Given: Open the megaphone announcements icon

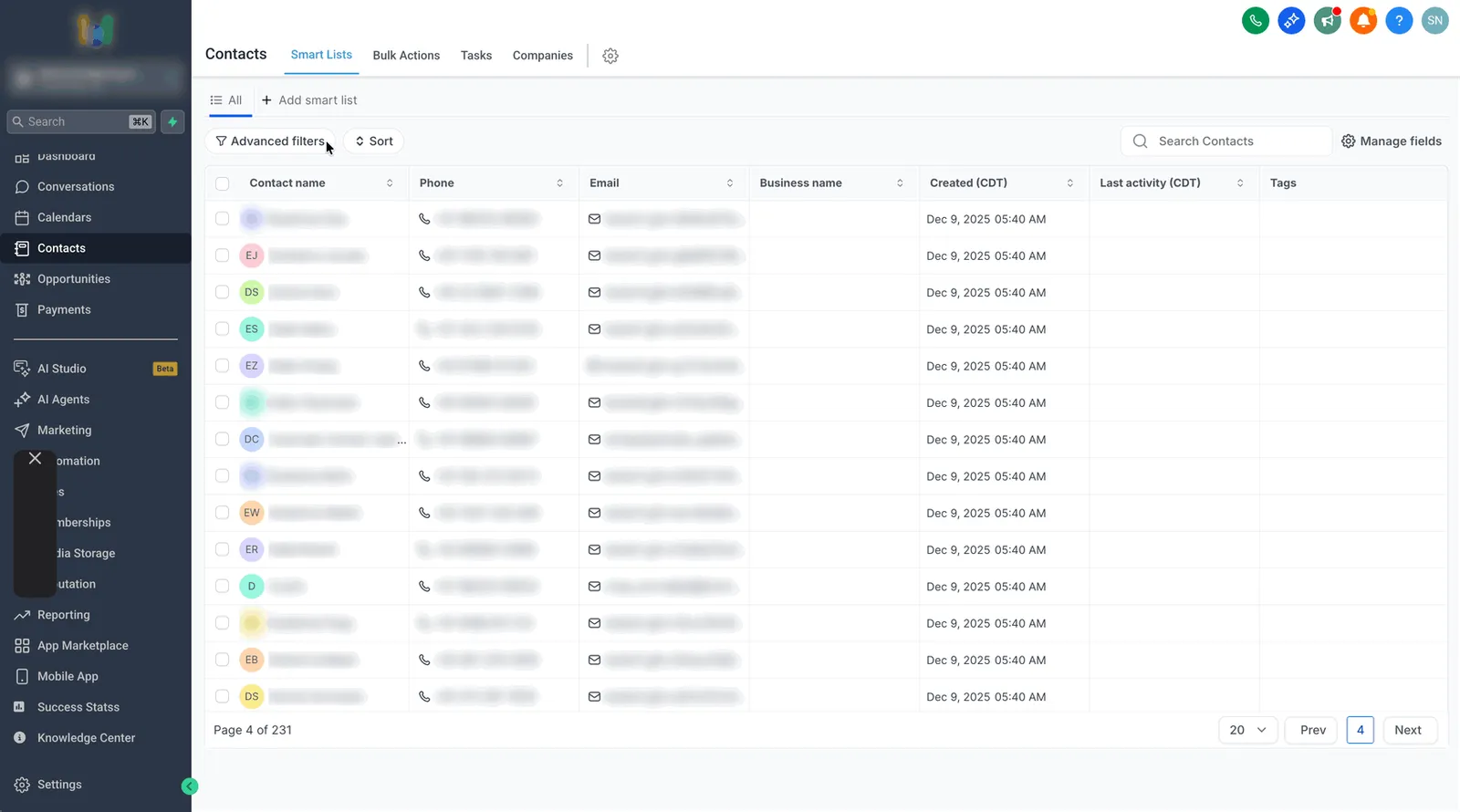Looking at the screenshot, I should 1327,20.
